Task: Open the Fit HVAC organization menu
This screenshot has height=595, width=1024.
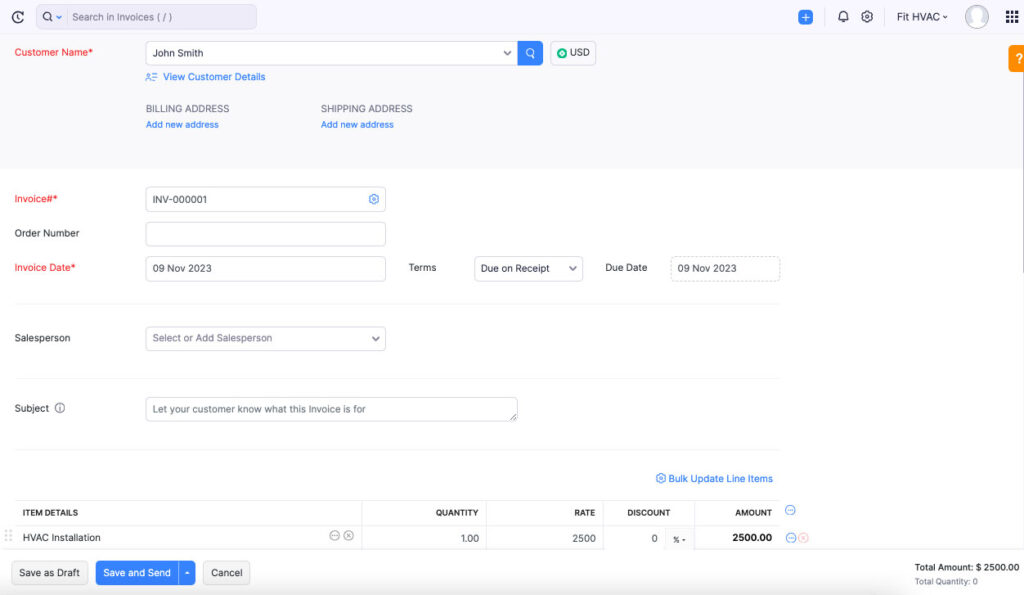Action: click(921, 16)
